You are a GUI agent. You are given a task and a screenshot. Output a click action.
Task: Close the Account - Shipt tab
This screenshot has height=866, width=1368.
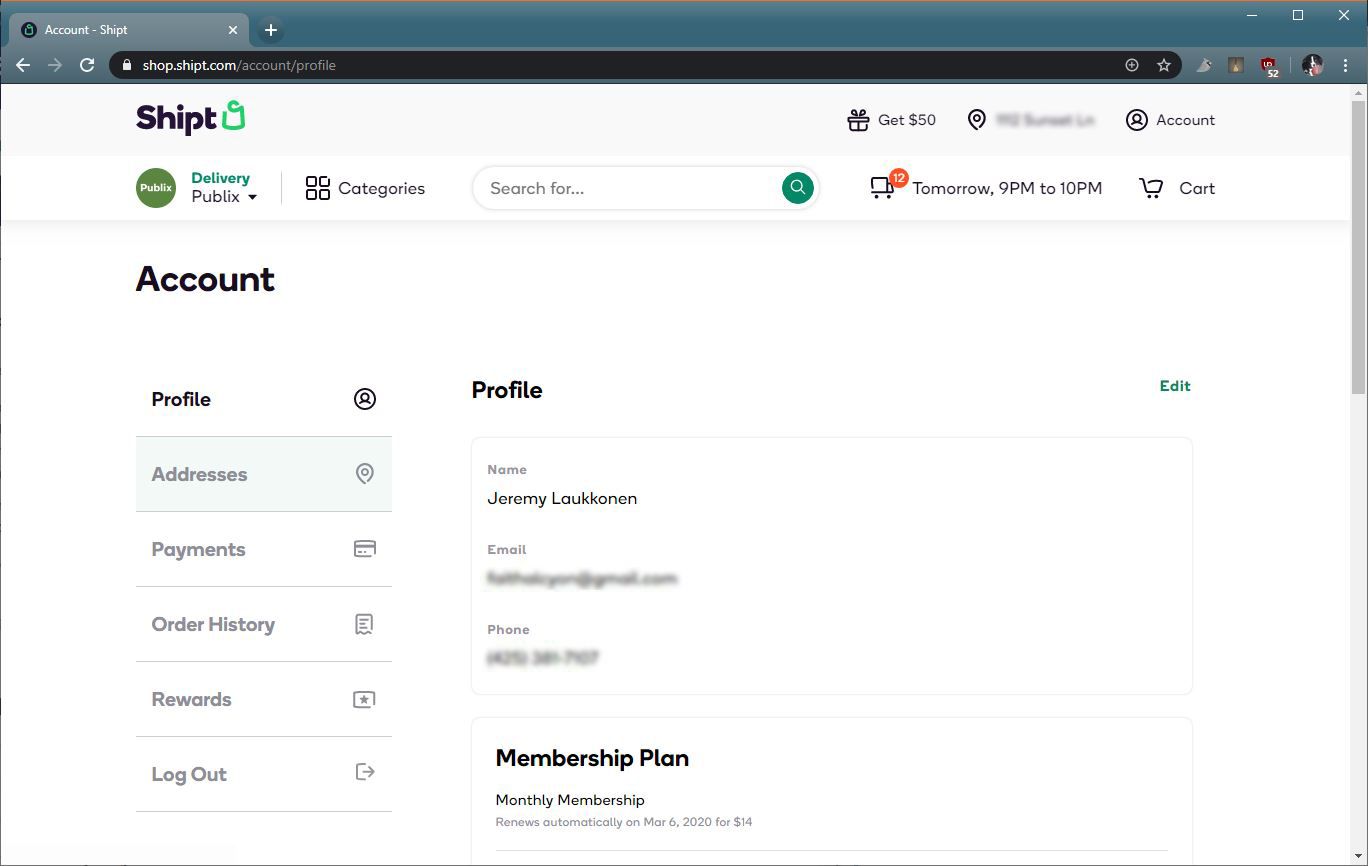pos(233,30)
